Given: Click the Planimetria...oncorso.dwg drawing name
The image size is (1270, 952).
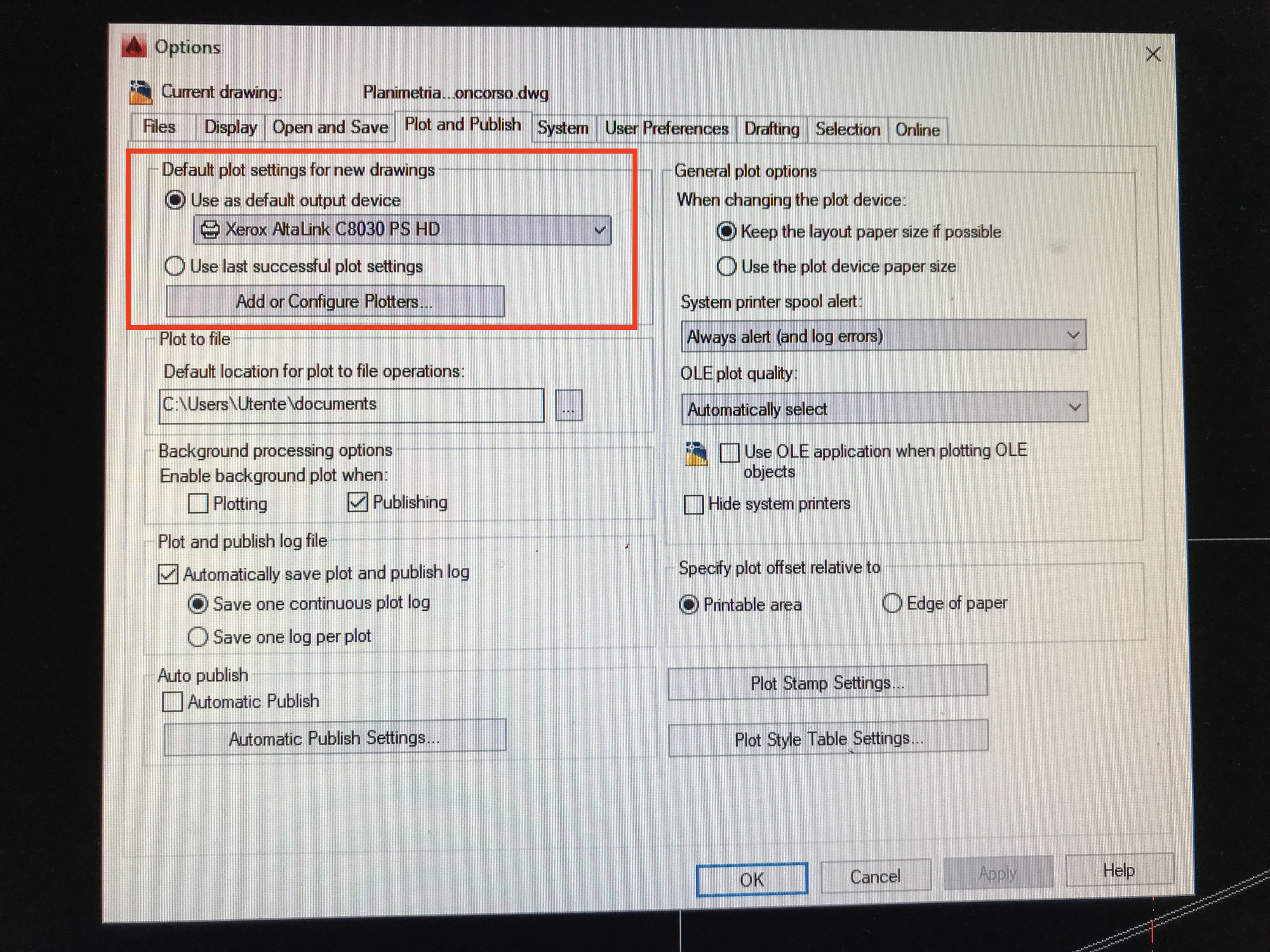Looking at the screenshot, I should (x=455, y=93).
